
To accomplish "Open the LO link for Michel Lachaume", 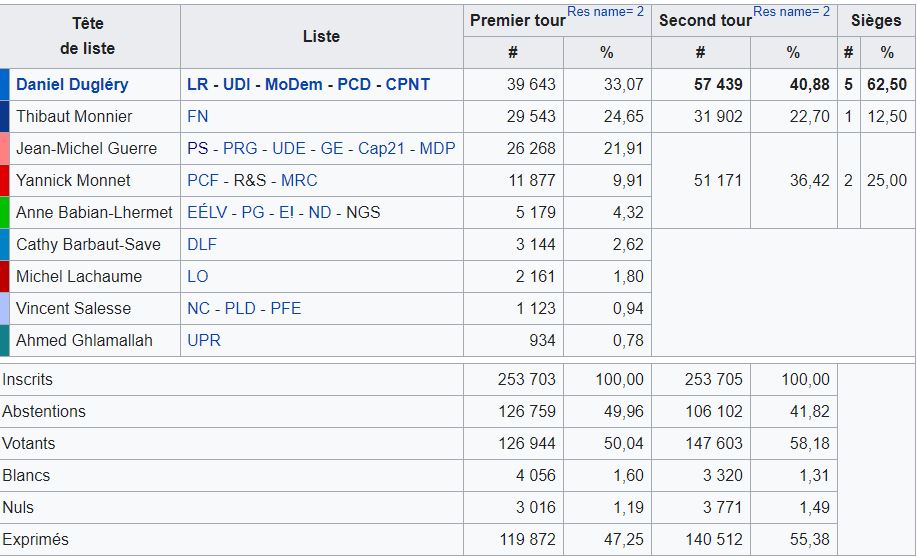I will coord(198,277).
